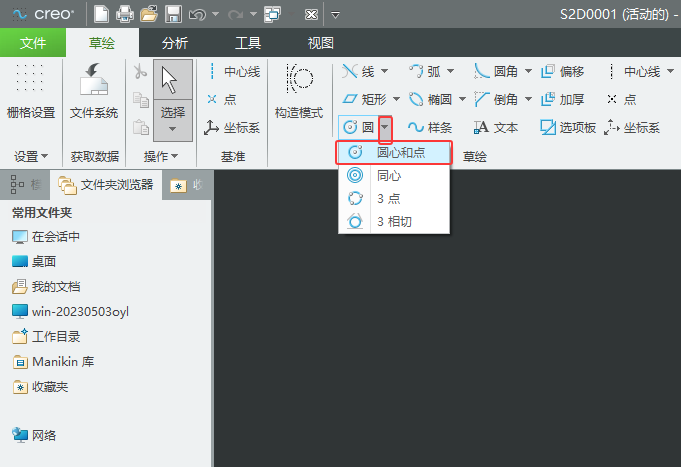The image size is (681, 467).
Task: Click 坐标系 in the 基准 group
Action: 232,128
